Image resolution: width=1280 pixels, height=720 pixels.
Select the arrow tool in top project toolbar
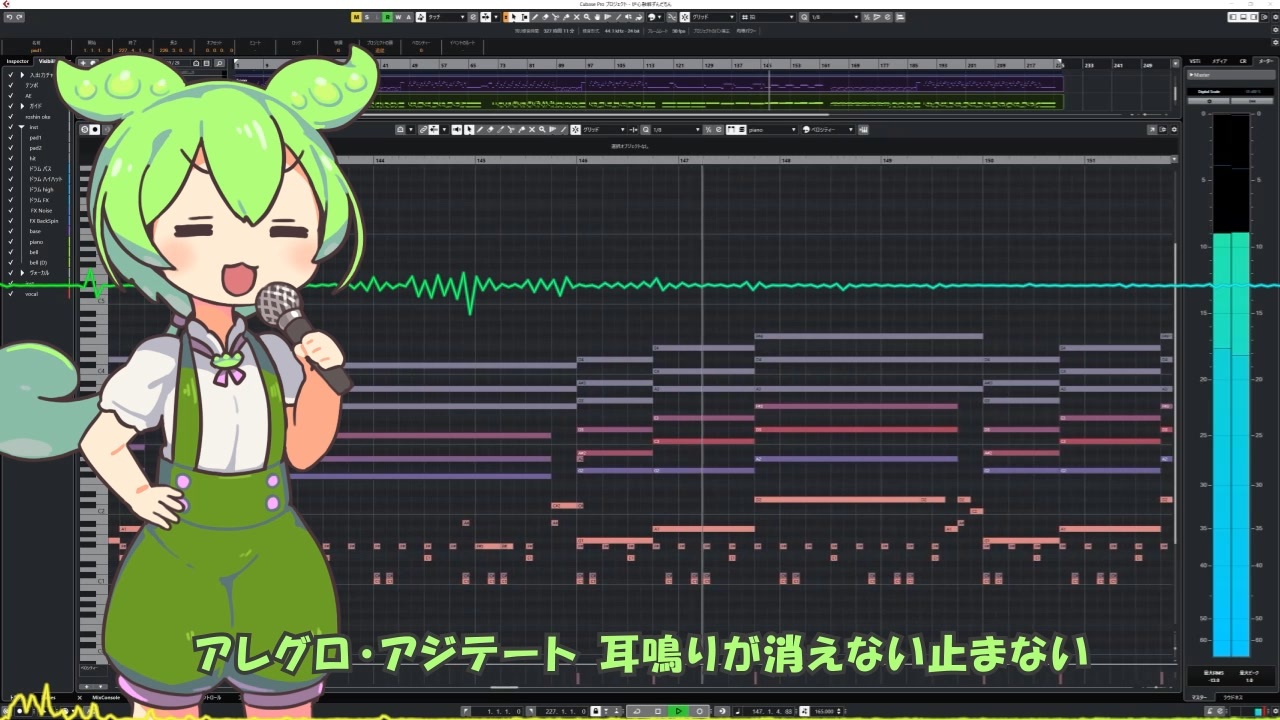point(515,17)
